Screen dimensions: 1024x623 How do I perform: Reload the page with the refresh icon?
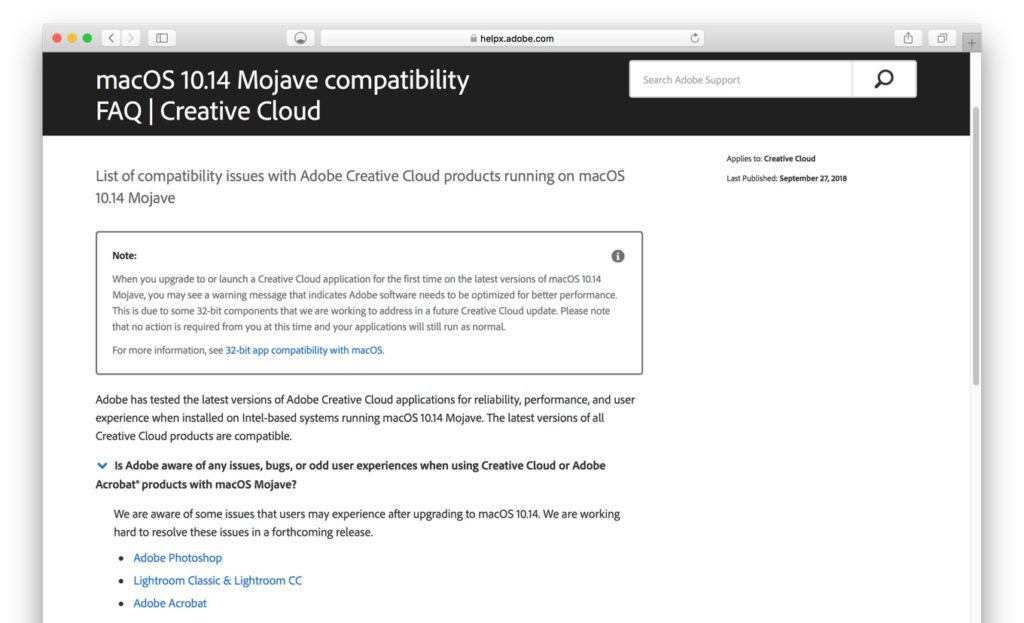pyautogui.click(x=695, y=38)
